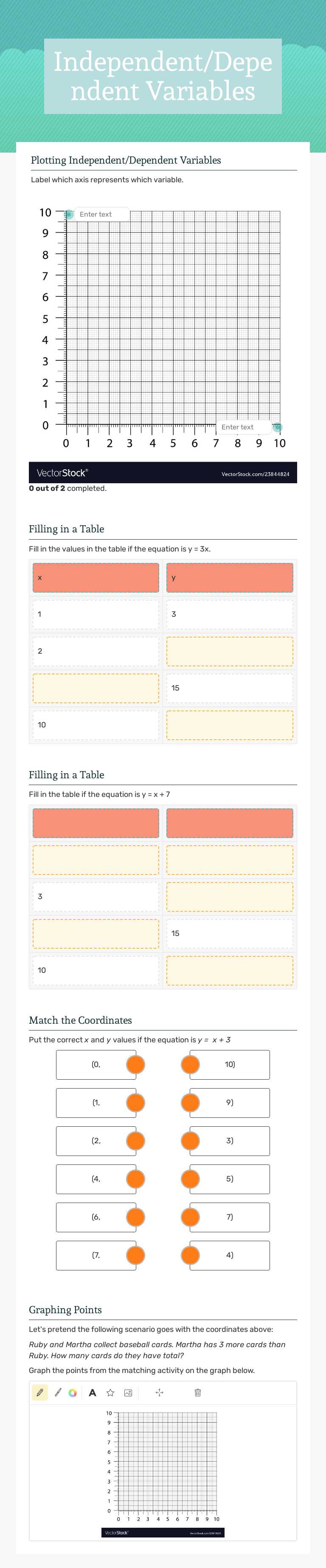Click the teal handle on the top Enter text label
The image size is (326, 1568).
[69, 214]
